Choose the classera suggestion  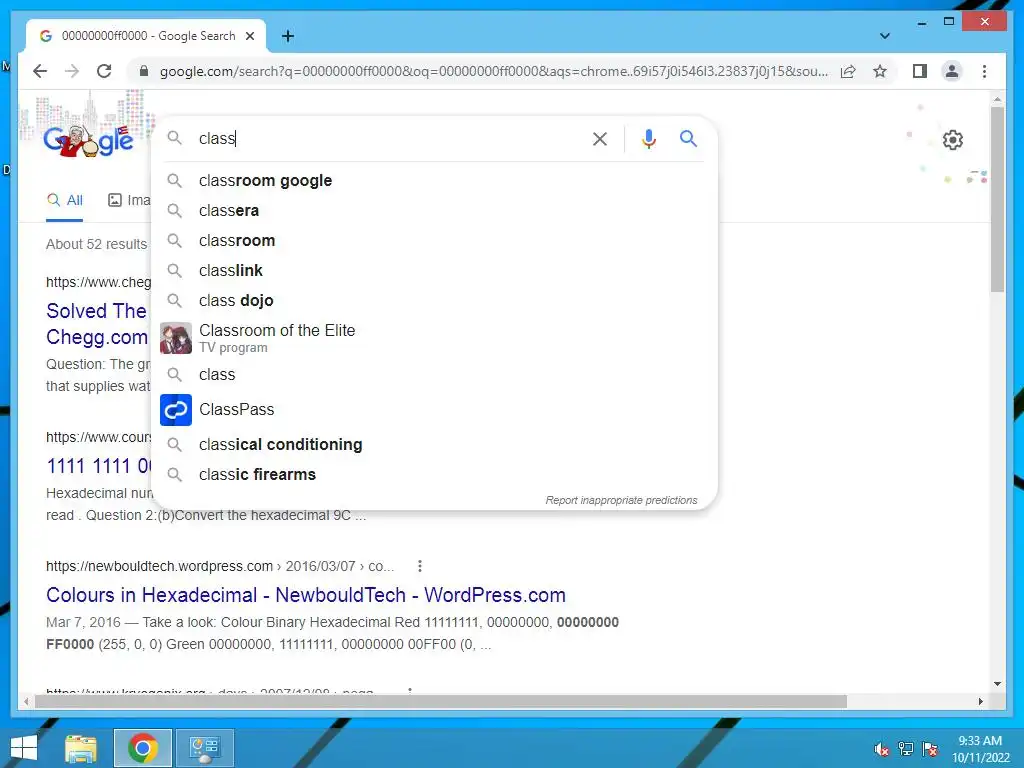(x=434, y=210)
